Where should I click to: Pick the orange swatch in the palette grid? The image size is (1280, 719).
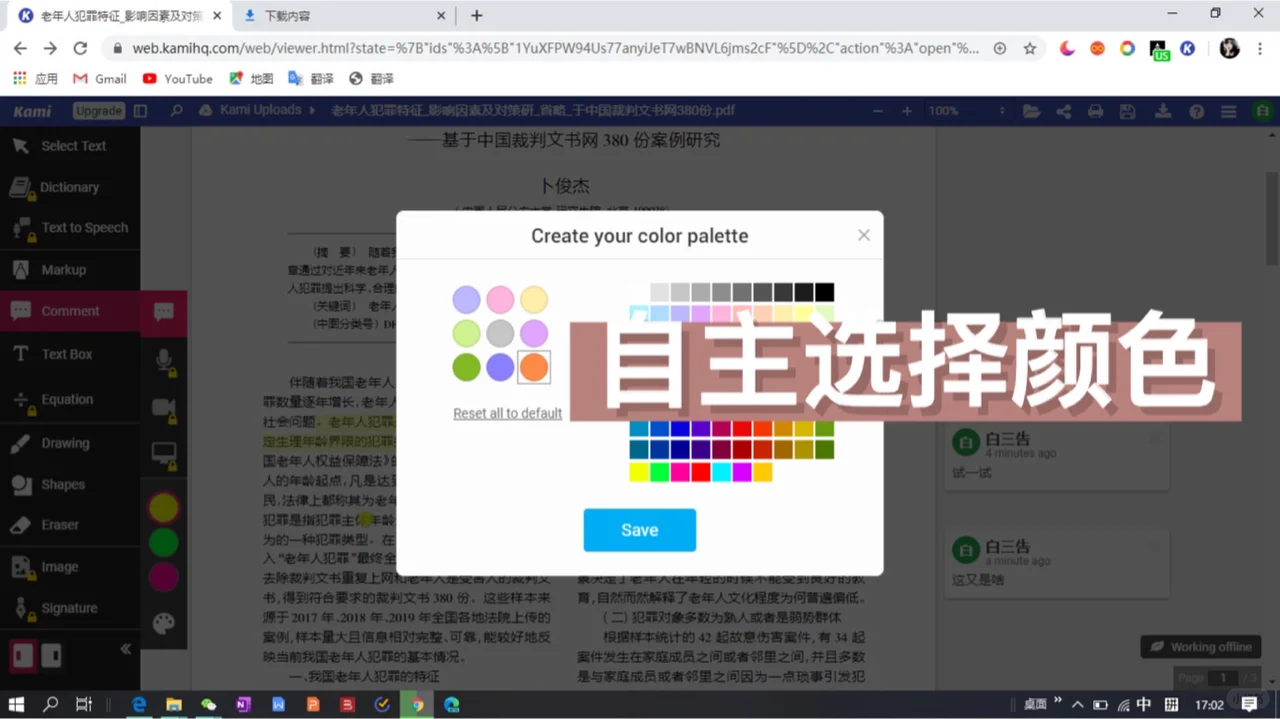(533, 367)
